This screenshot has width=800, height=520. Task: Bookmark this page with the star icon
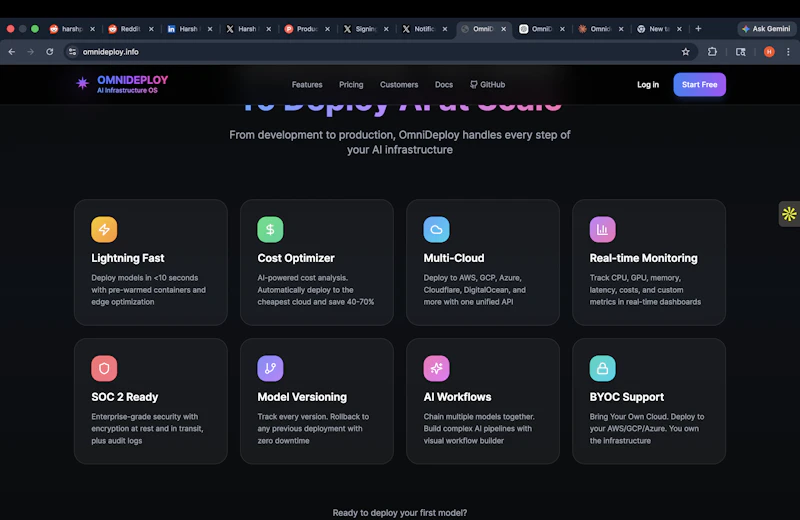click(x=686, y=52)
